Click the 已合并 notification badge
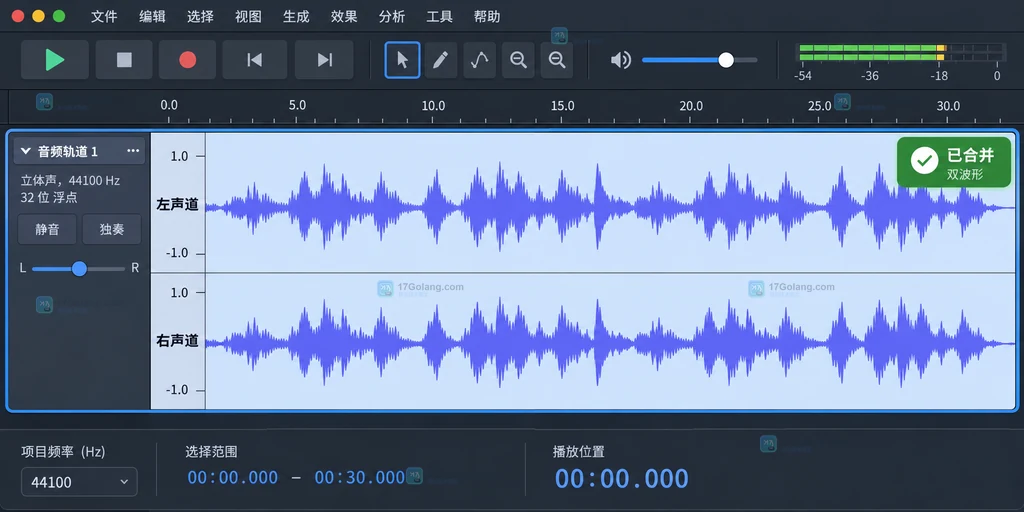The height and width of the screenshot is (512, 1024). [953, 162]
